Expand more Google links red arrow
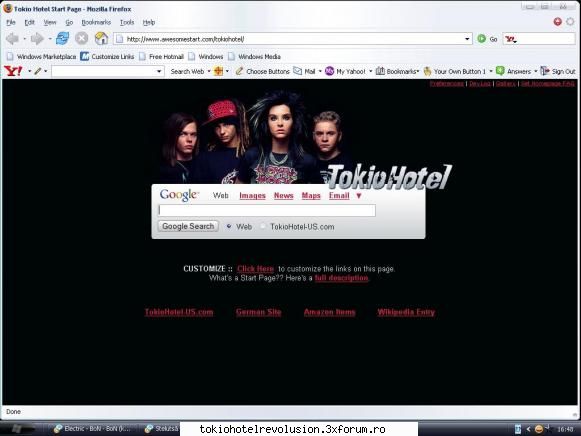The image size is (581, 436). coord(359,196)
